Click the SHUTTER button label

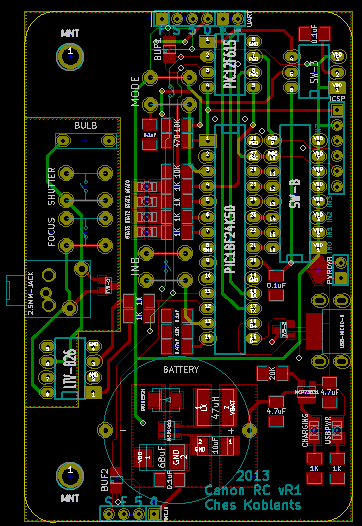(x=51, y=186)
